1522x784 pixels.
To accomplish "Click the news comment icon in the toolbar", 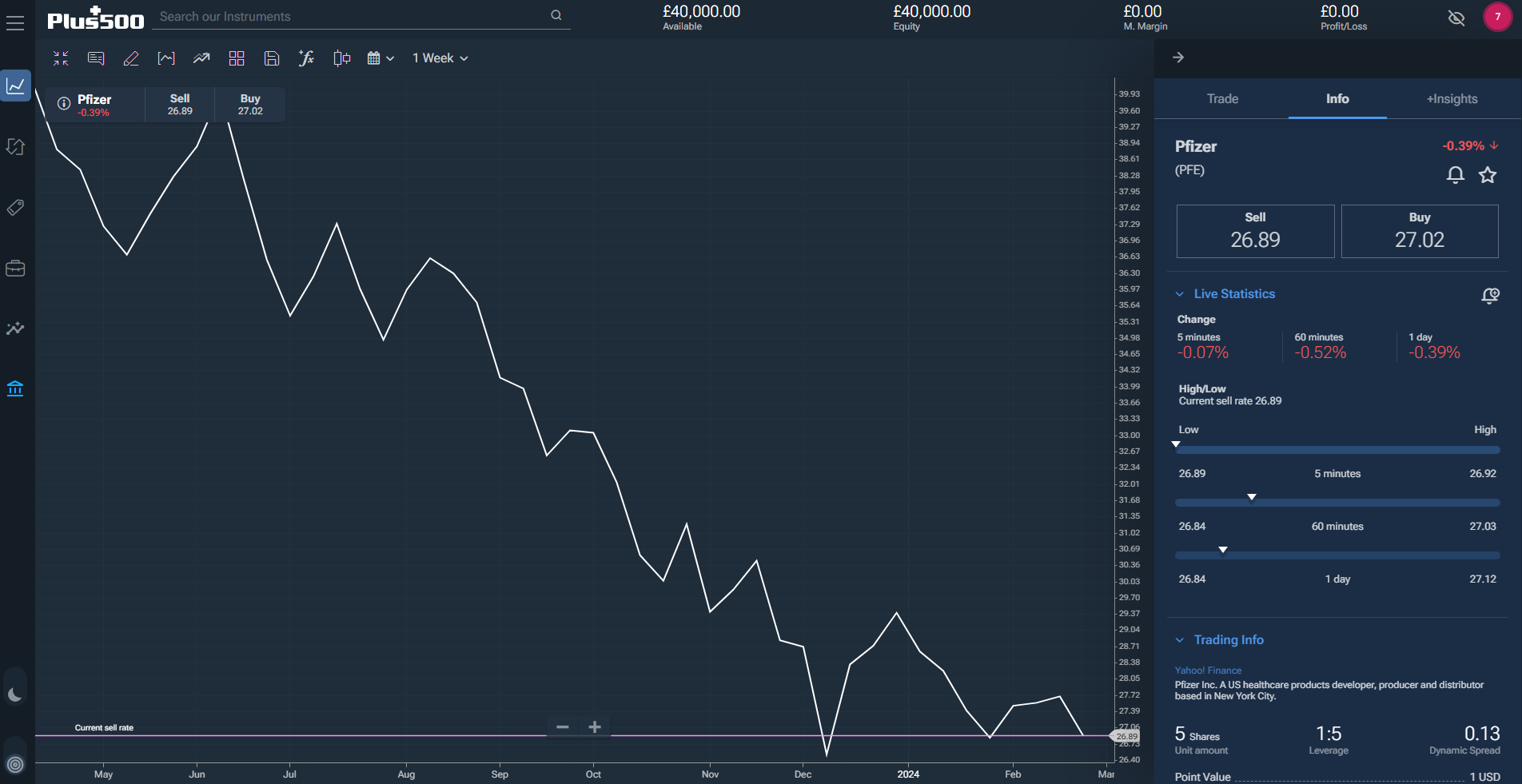I will point(96,58).
